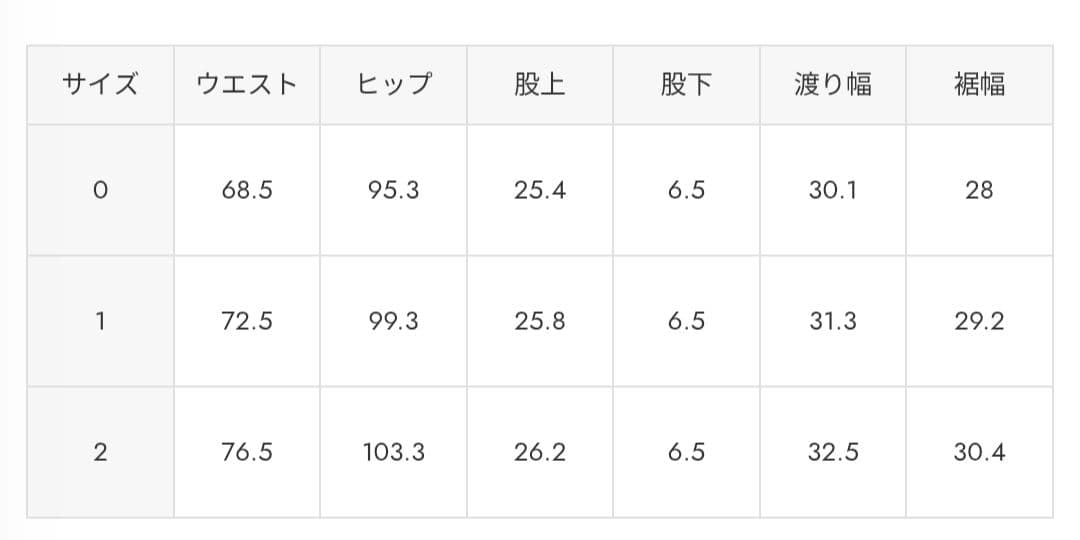Screen dimensions: 1080x540
Task: Click the 股上 column header
Action: [x=540, y=85]
